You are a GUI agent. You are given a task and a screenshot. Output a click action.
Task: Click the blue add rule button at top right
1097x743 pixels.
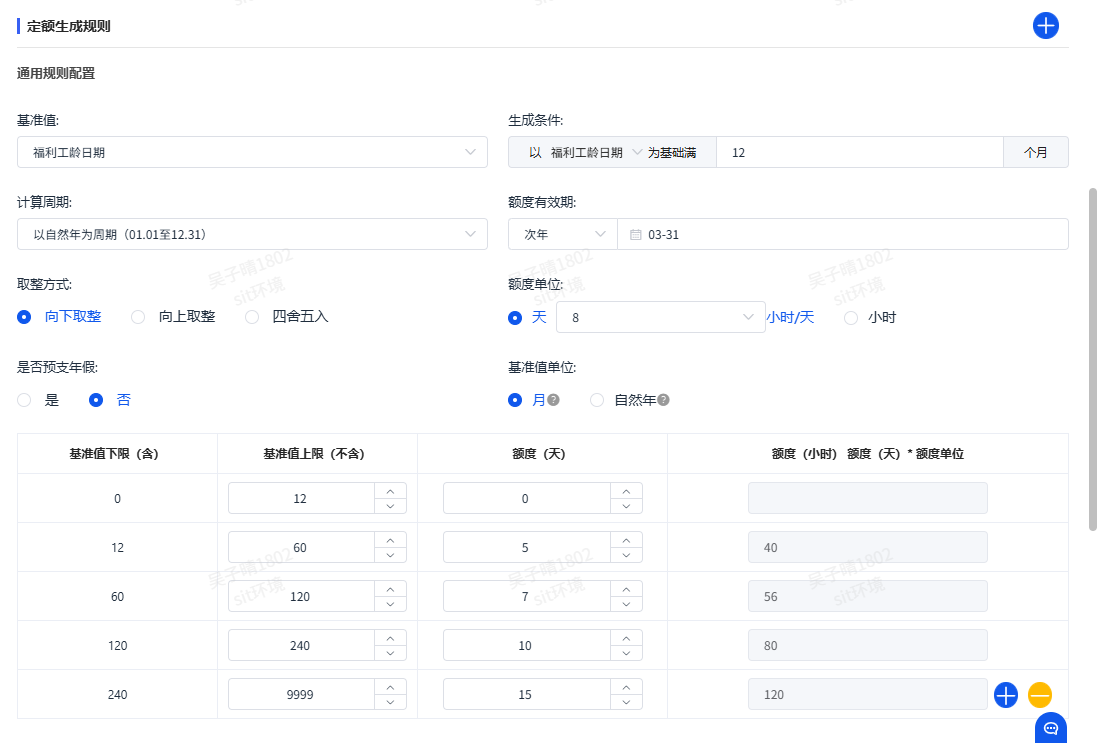tap(1045, 26)
